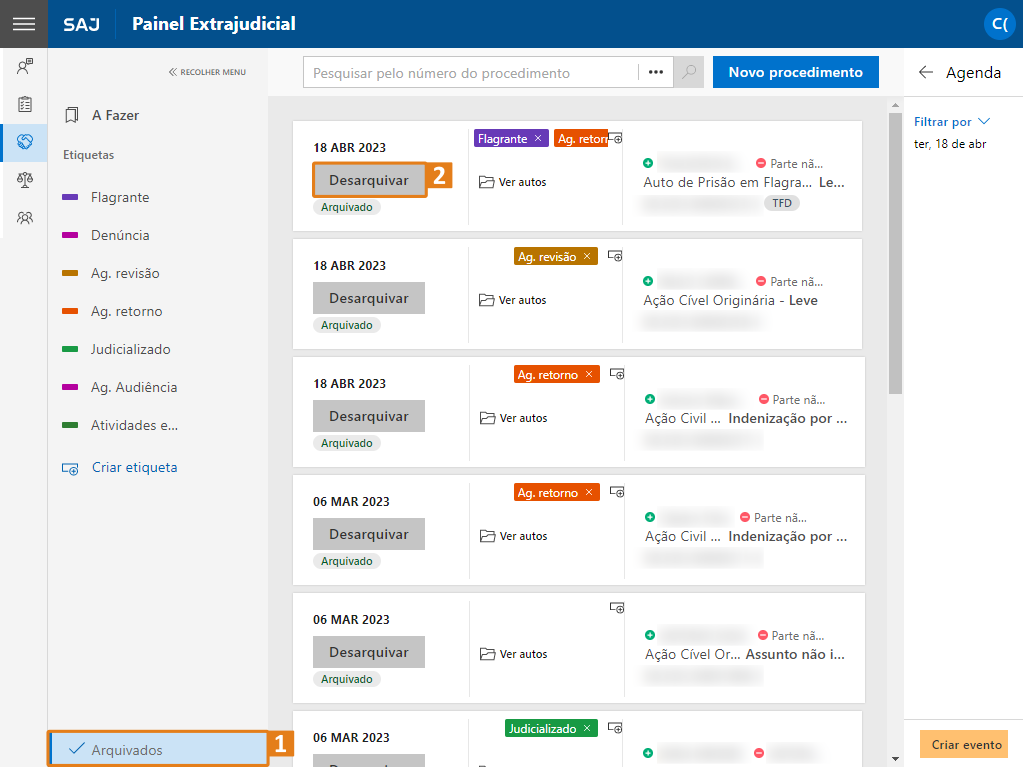This screenshot has width=1023, height=767.
Task: Go back using the Agenda arrow
Action: [925, 72]
